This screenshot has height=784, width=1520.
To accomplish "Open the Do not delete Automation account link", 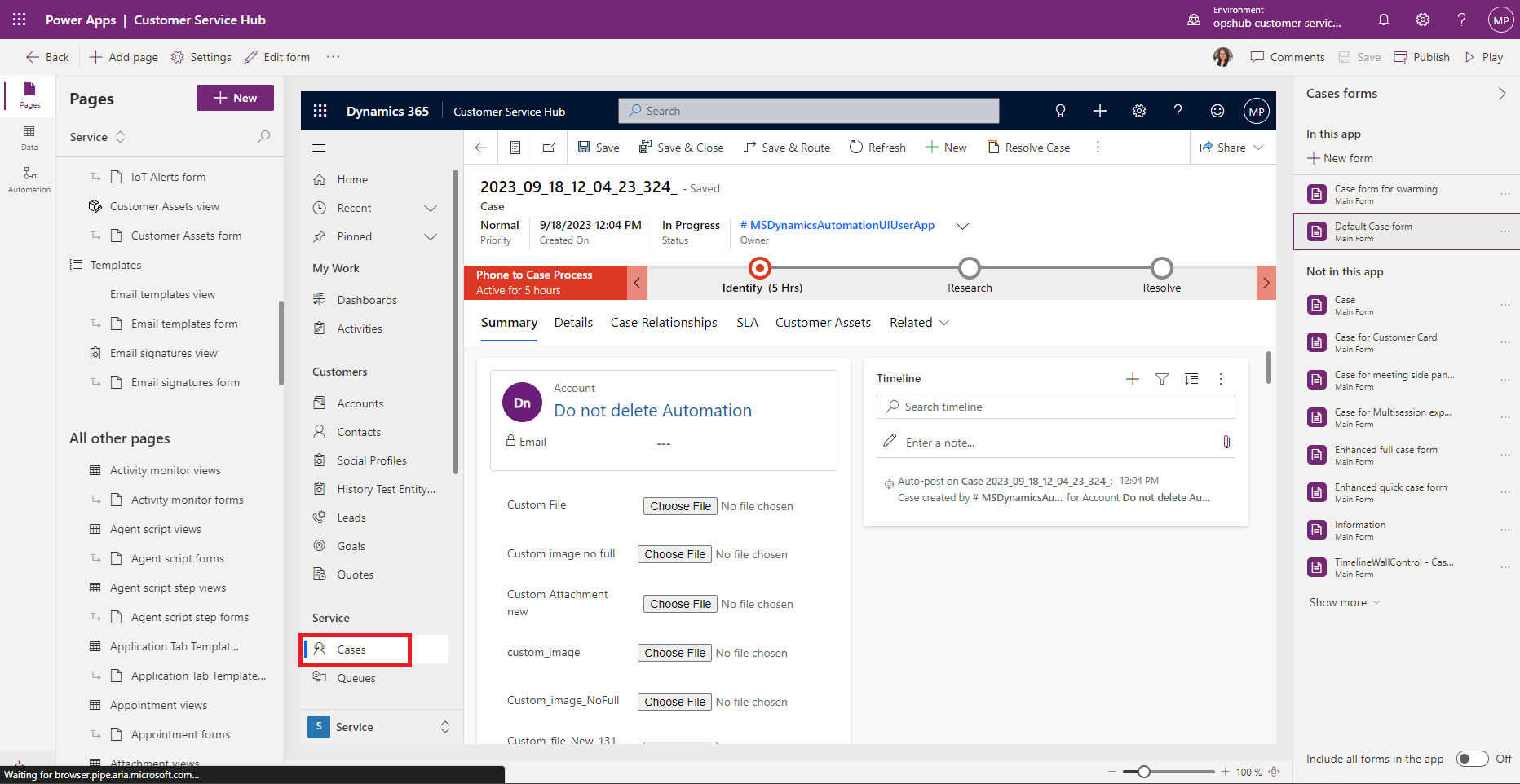I will pos(652,411).
